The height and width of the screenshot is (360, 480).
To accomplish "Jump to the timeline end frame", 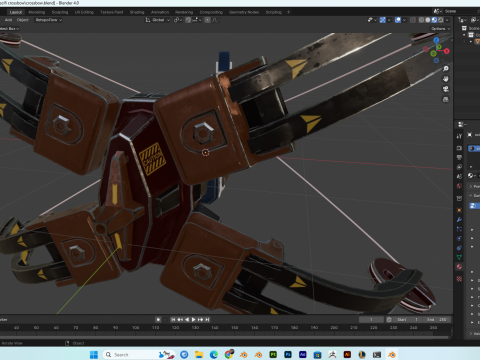I will (x=207, y=319).
